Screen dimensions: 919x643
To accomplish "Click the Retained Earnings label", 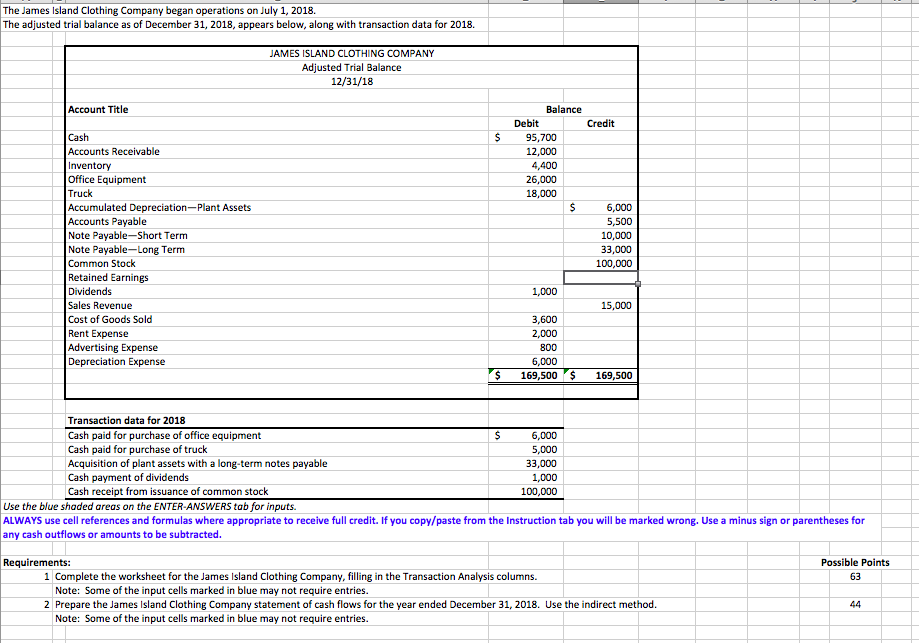I will pyautogui.click(x=108, y=278).
